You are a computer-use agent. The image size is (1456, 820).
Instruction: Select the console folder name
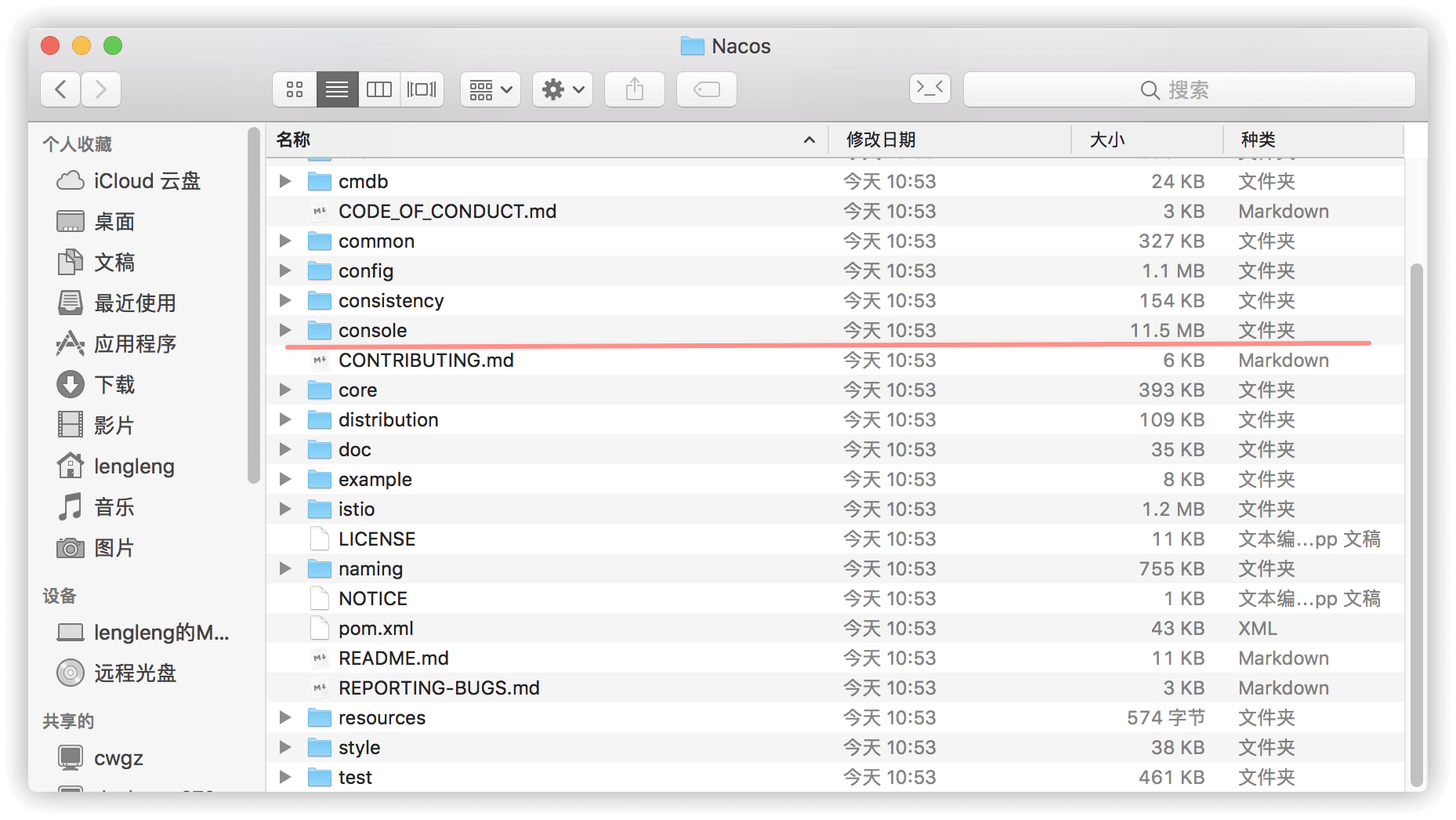pyautogui.click(x=372, y=330)
